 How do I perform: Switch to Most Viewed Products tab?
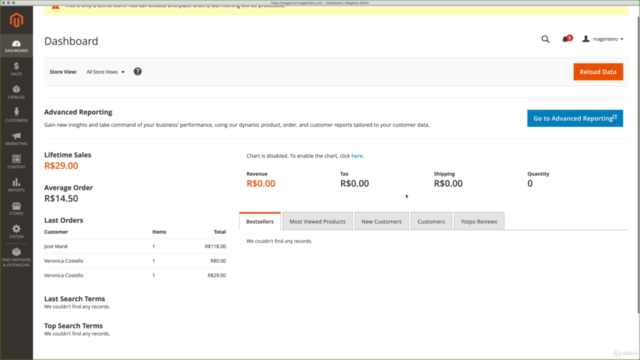(x=318, y=221)
